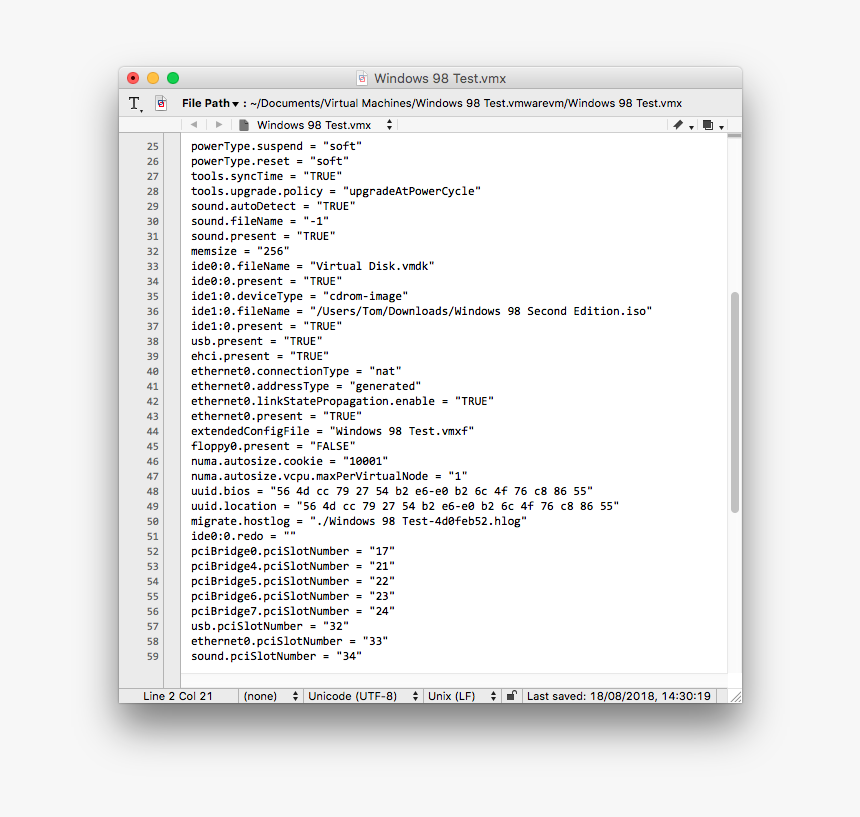Open the marker pen menu
The height and width of the screenshot is (817, 860).
coord(683,125)
